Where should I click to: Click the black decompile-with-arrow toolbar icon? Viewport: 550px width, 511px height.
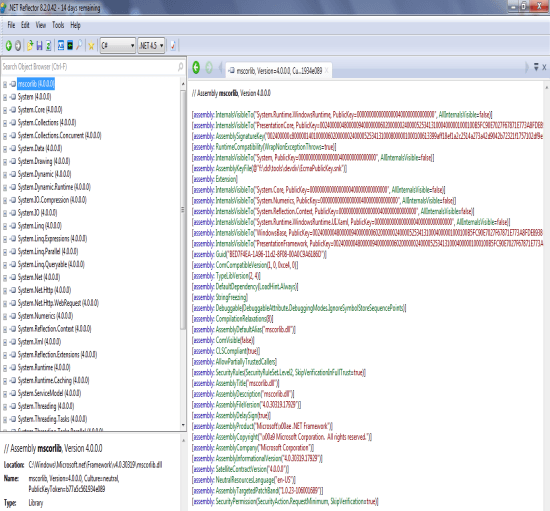70,46
